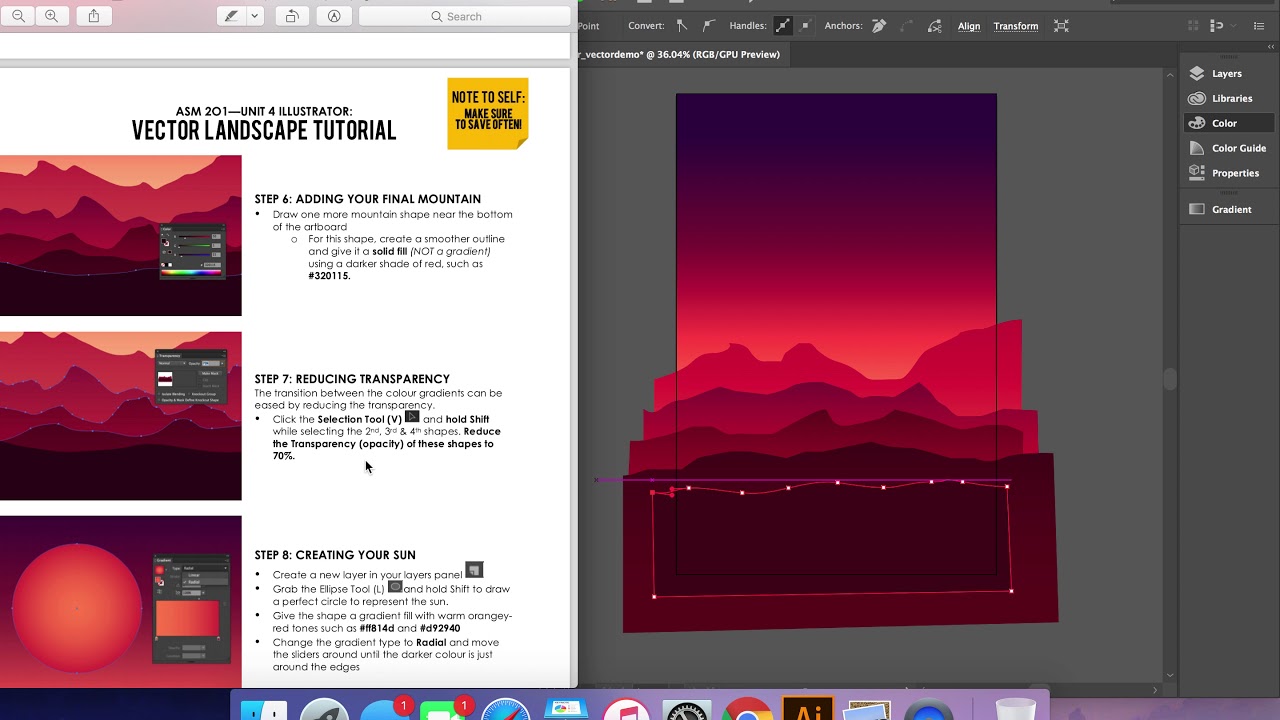Show the Markup toolbar in Preview
The height and width of the screenshot is (720, 1280).
click(334, 16)
